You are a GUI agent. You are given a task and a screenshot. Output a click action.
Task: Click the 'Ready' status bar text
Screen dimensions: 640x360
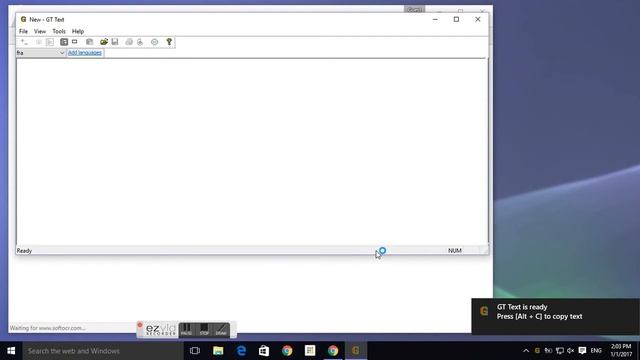[24, 251]
